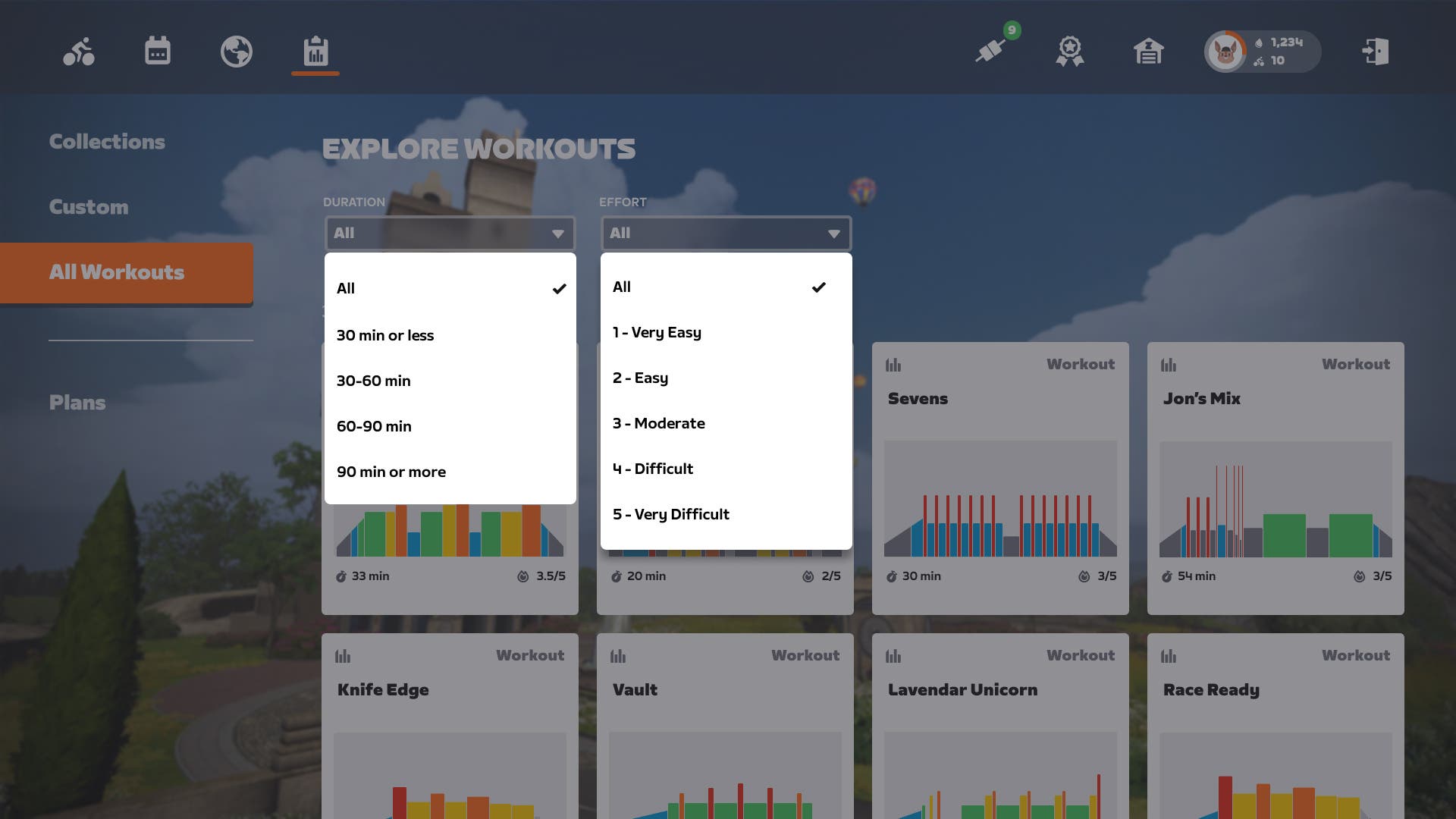Select the checked All duration option
Viewport: 1456px width, 819px height.
[x=450, y=288]
